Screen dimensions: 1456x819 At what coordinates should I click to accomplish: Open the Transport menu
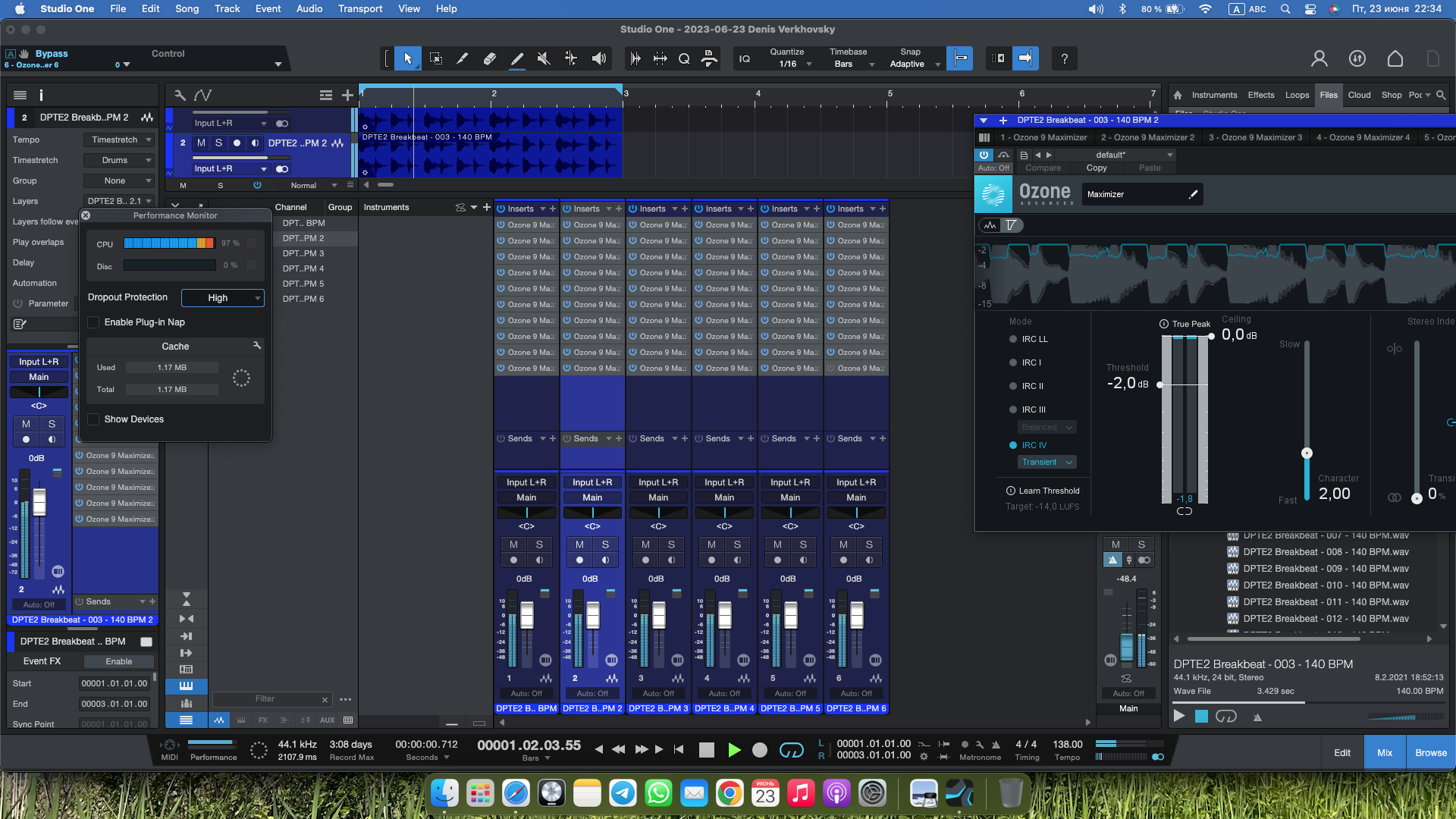tap(360, 8)
